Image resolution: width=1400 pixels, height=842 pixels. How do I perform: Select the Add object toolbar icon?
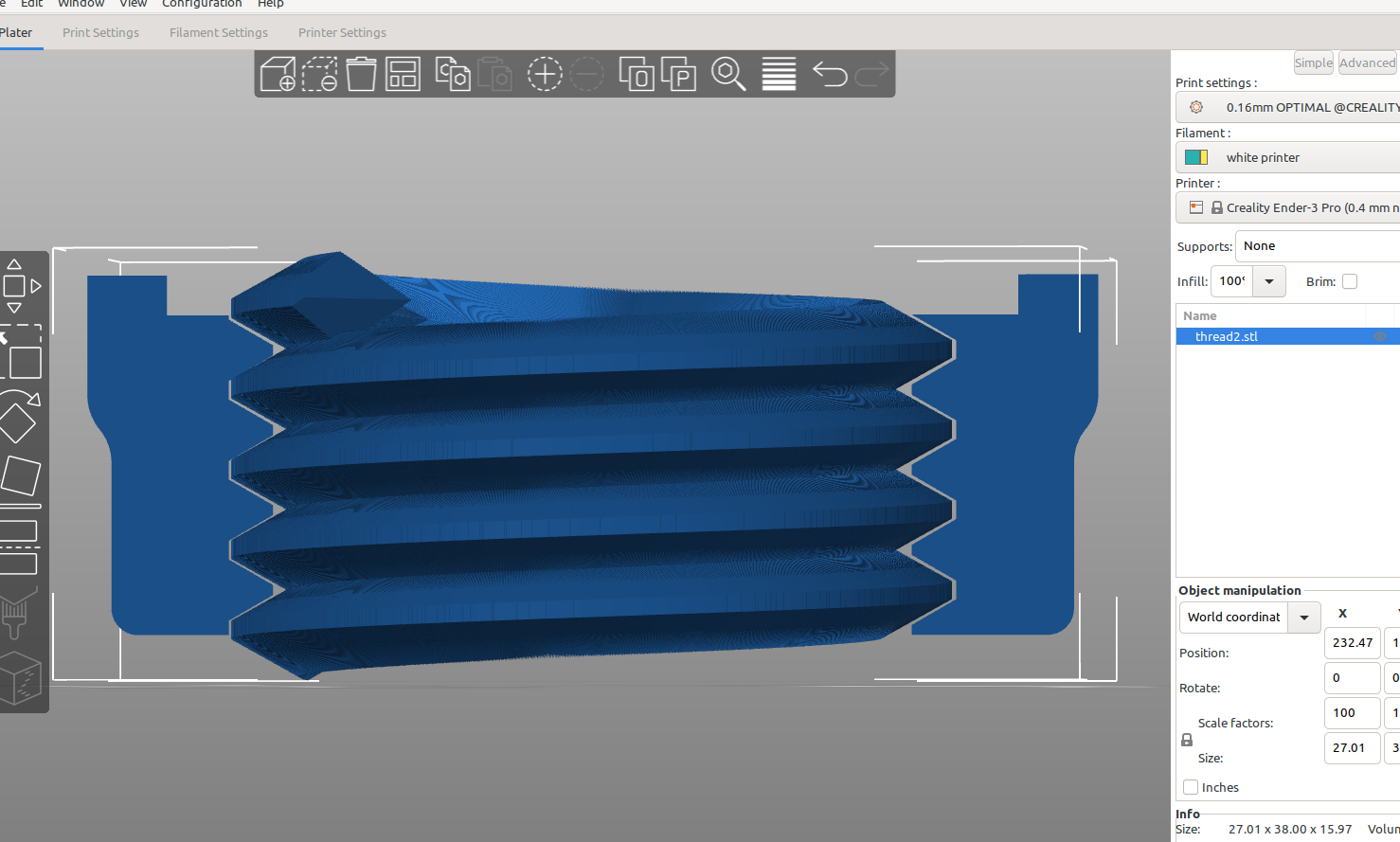[277, 74]
